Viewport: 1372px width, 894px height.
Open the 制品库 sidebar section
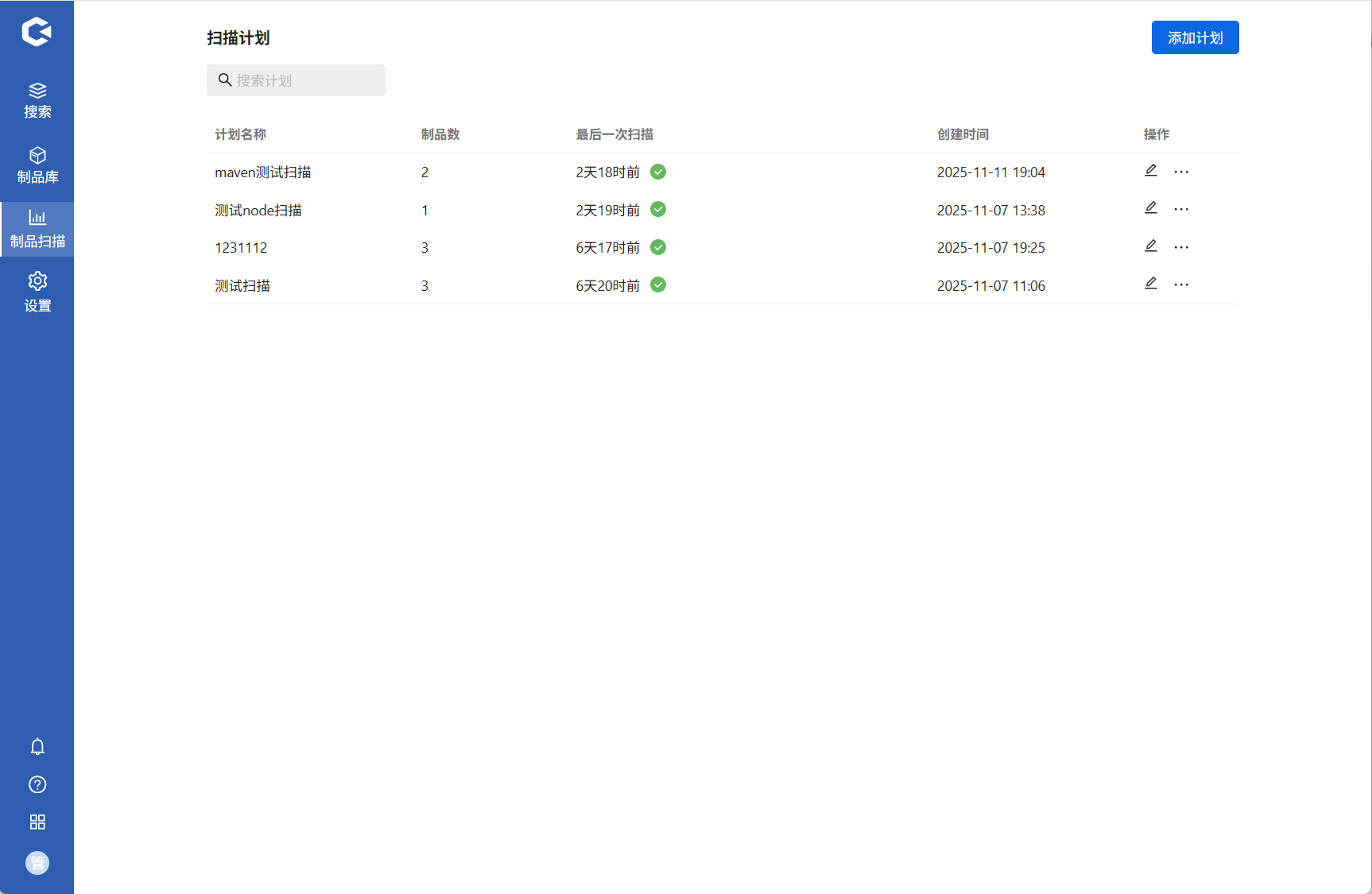[x=37, y=165]
